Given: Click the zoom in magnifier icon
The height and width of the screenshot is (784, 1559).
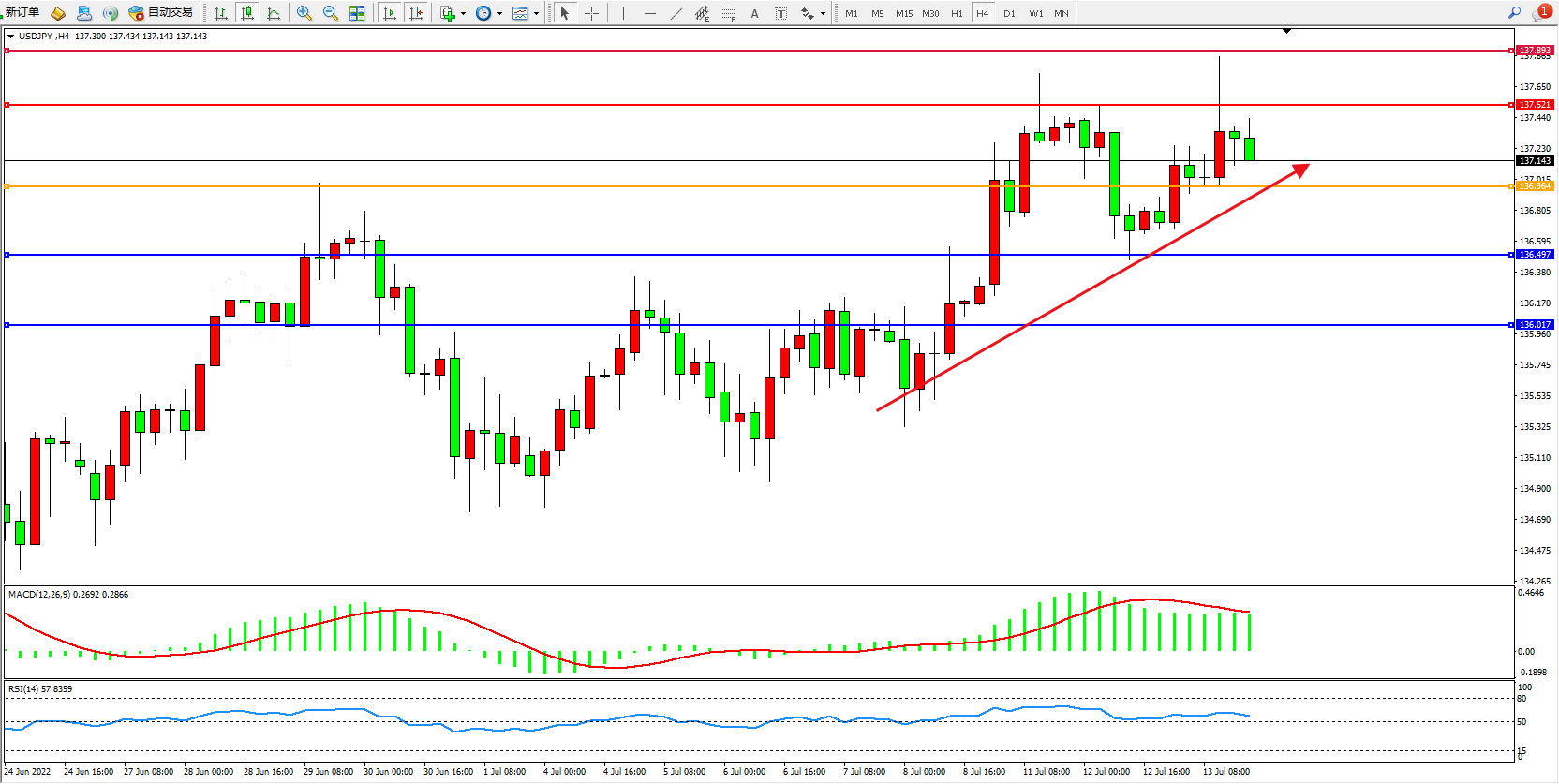Looking at the screenshot, I should [304, 13].
